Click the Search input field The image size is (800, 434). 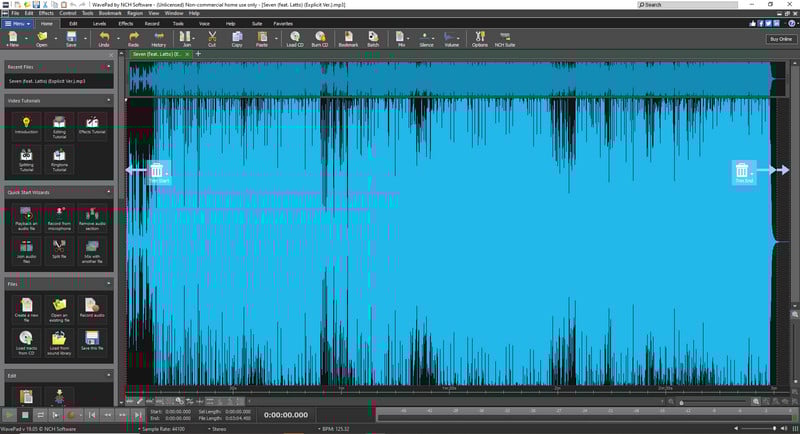(x=687, y=5)
